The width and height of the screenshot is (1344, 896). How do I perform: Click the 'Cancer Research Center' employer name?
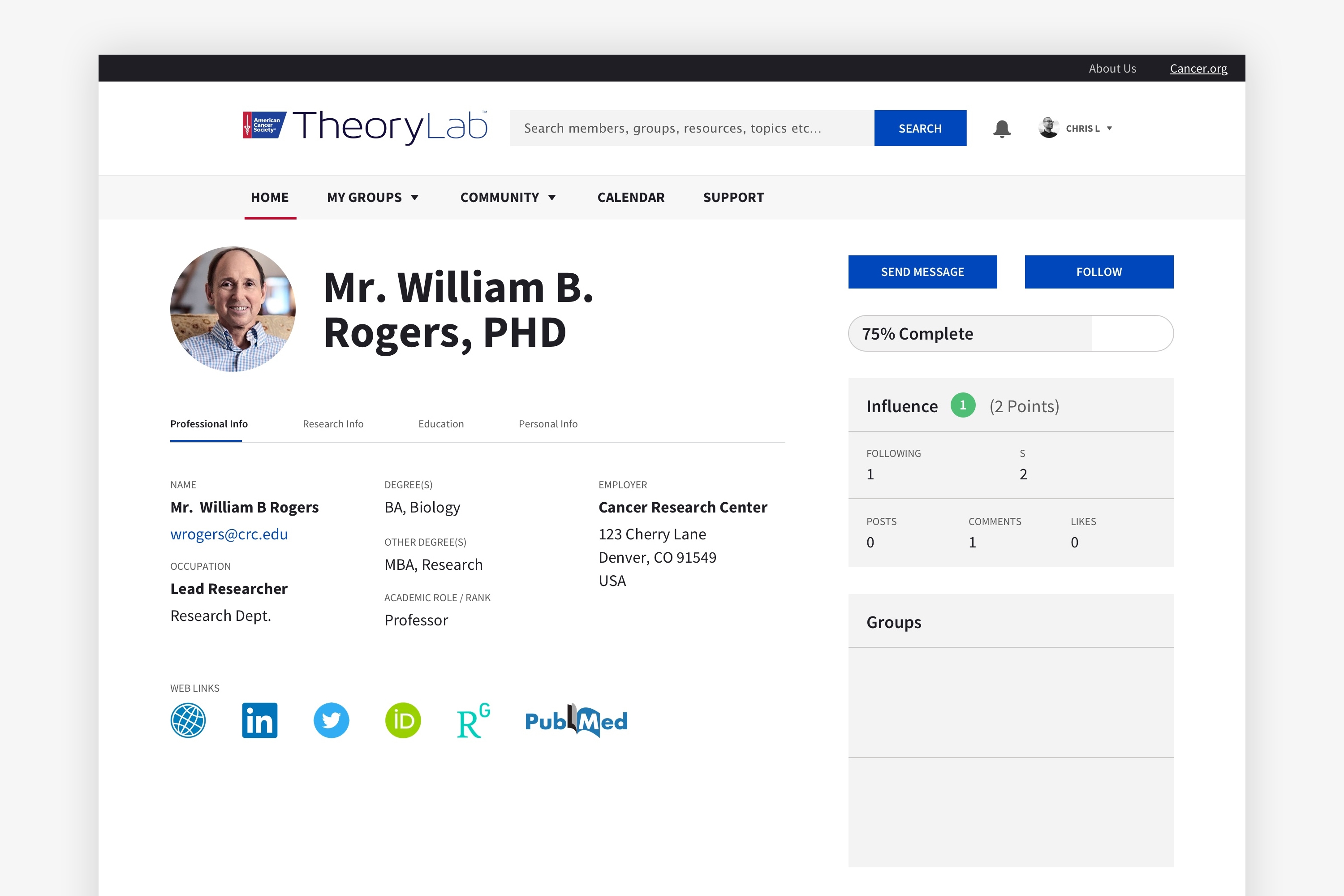683,508
